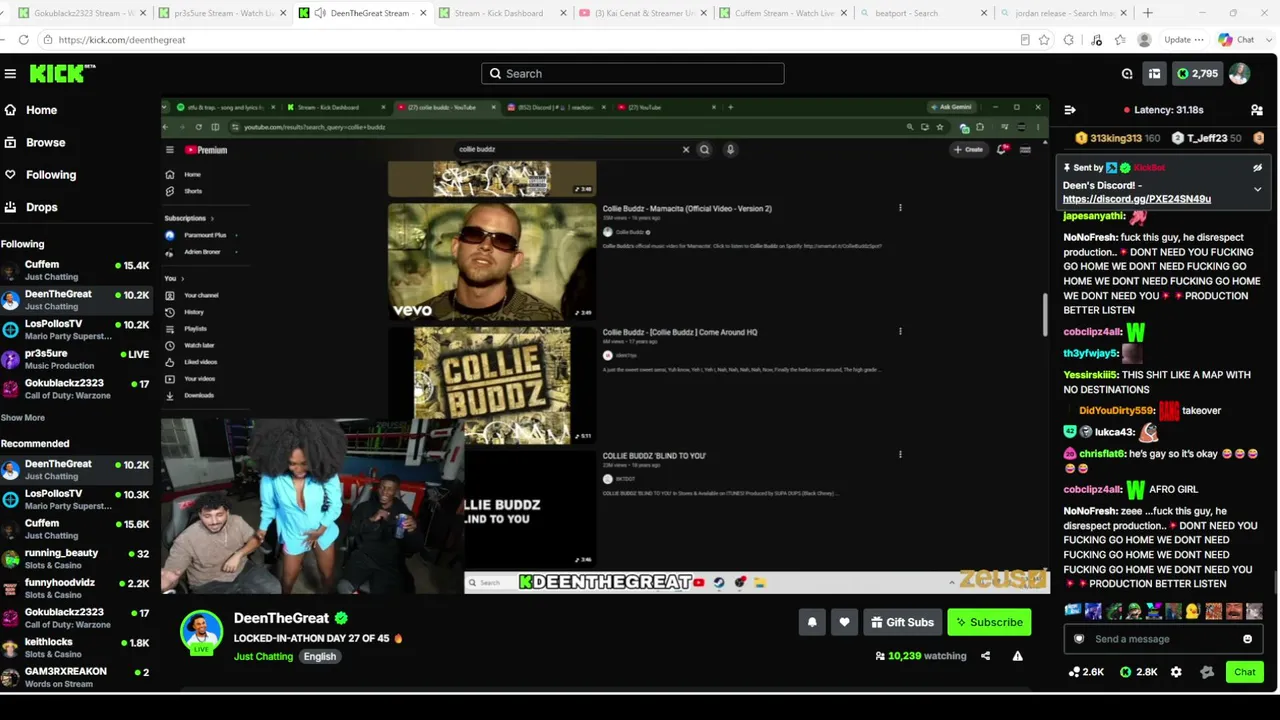Image resolution: width=1280 pixels, height=720 pixels.
Task: Select the English language tag
Action: coord(320,657)
